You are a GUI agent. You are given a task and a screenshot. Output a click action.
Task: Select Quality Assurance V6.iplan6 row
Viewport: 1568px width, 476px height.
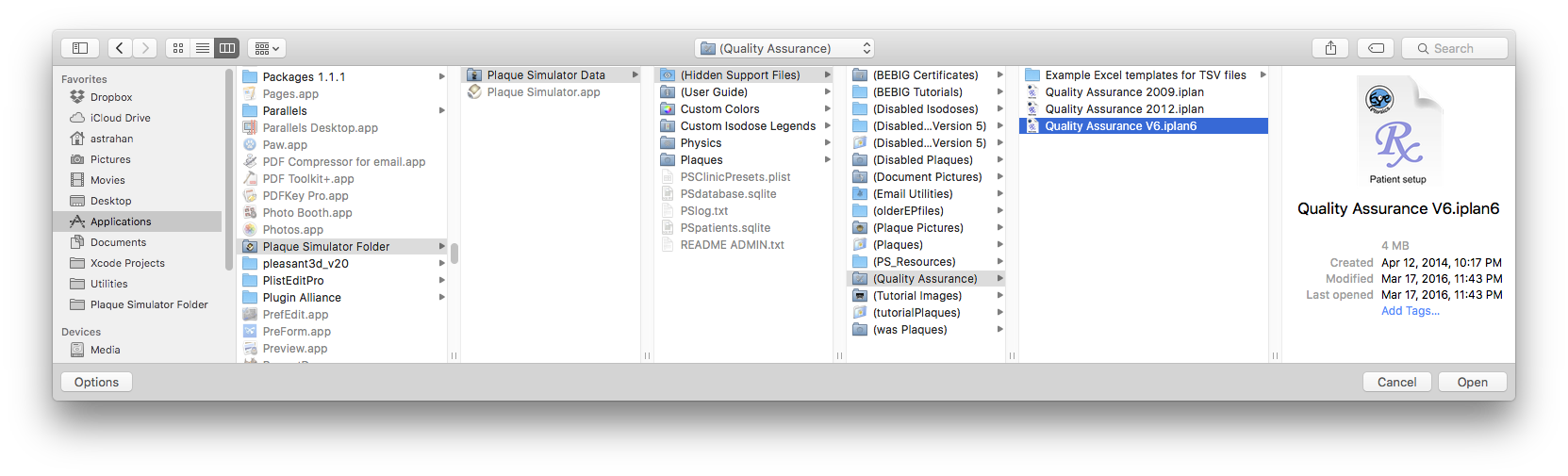click(x=1144, y=126)
